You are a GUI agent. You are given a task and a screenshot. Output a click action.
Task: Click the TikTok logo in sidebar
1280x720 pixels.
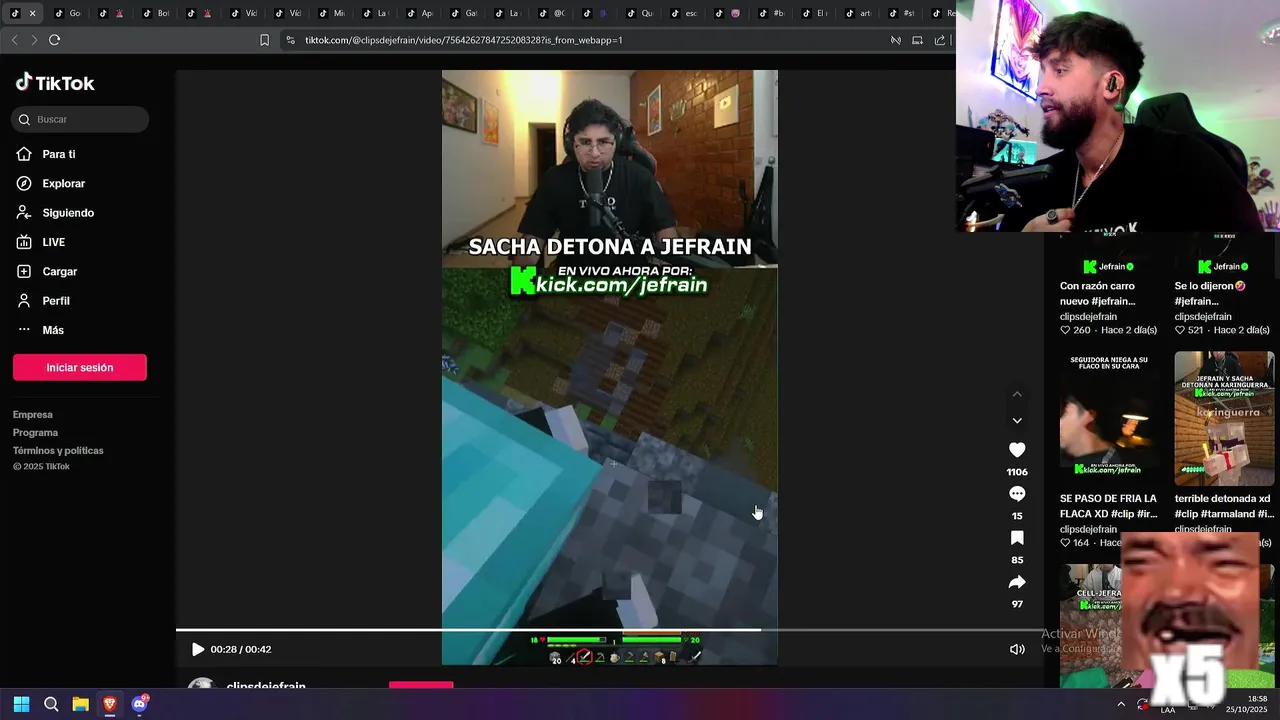55,83
